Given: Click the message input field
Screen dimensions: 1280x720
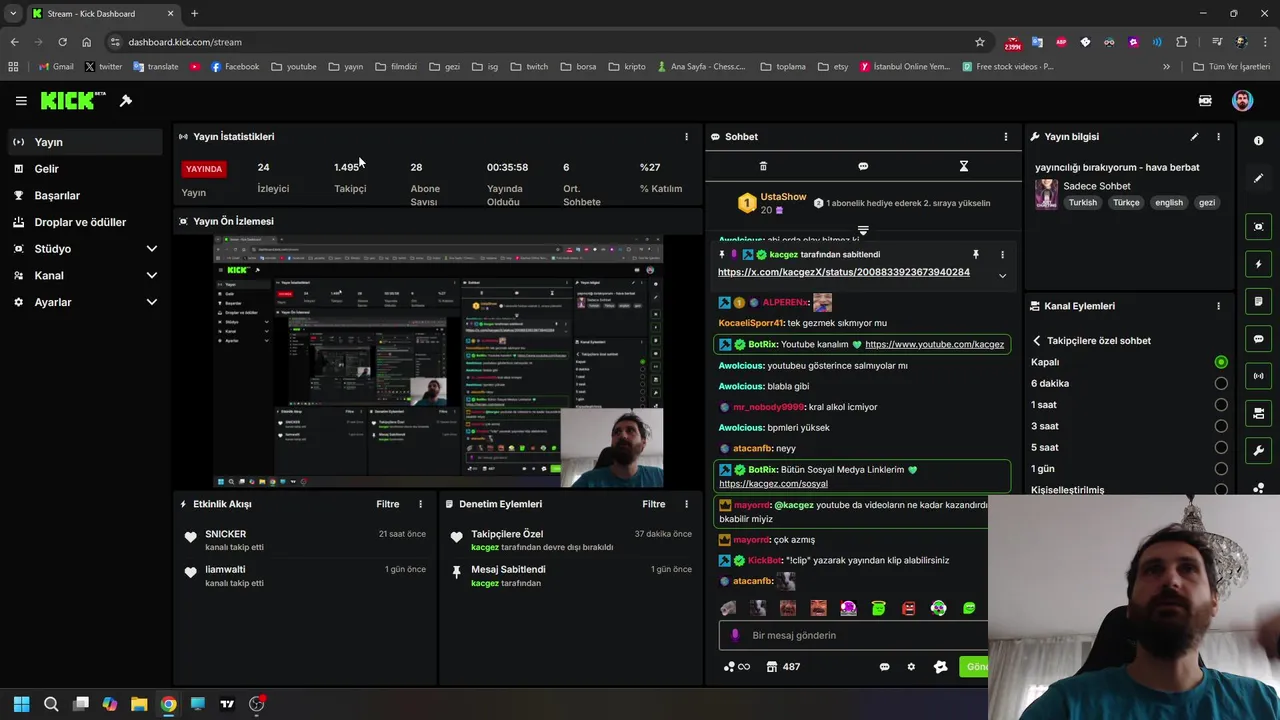Looking at the screenshot, I should click(853, 635).
